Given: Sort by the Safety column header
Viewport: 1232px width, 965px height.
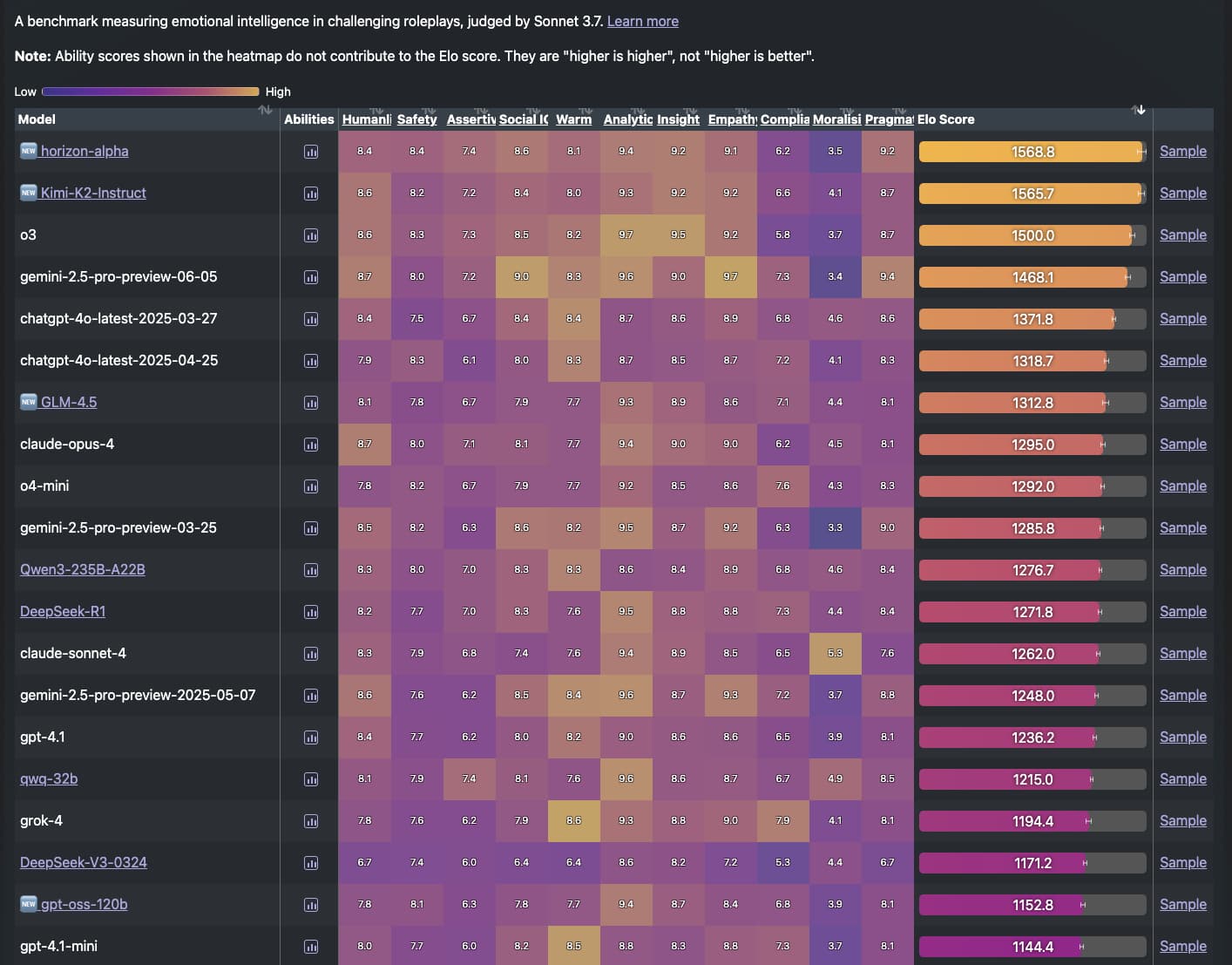Looking at the screenshot, I should (416, 119).
